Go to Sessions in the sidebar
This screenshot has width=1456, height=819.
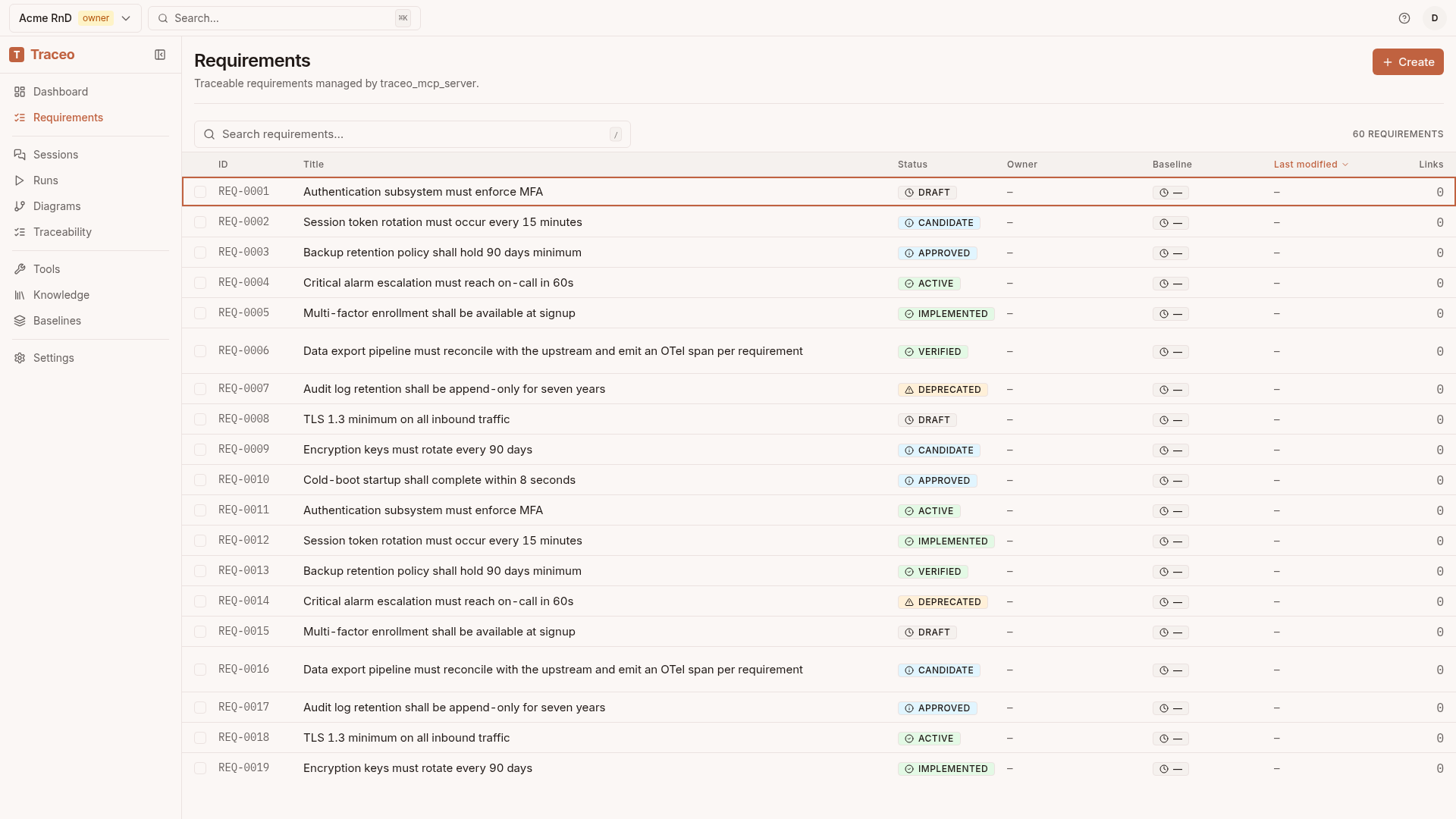click(x=90, y=155)
